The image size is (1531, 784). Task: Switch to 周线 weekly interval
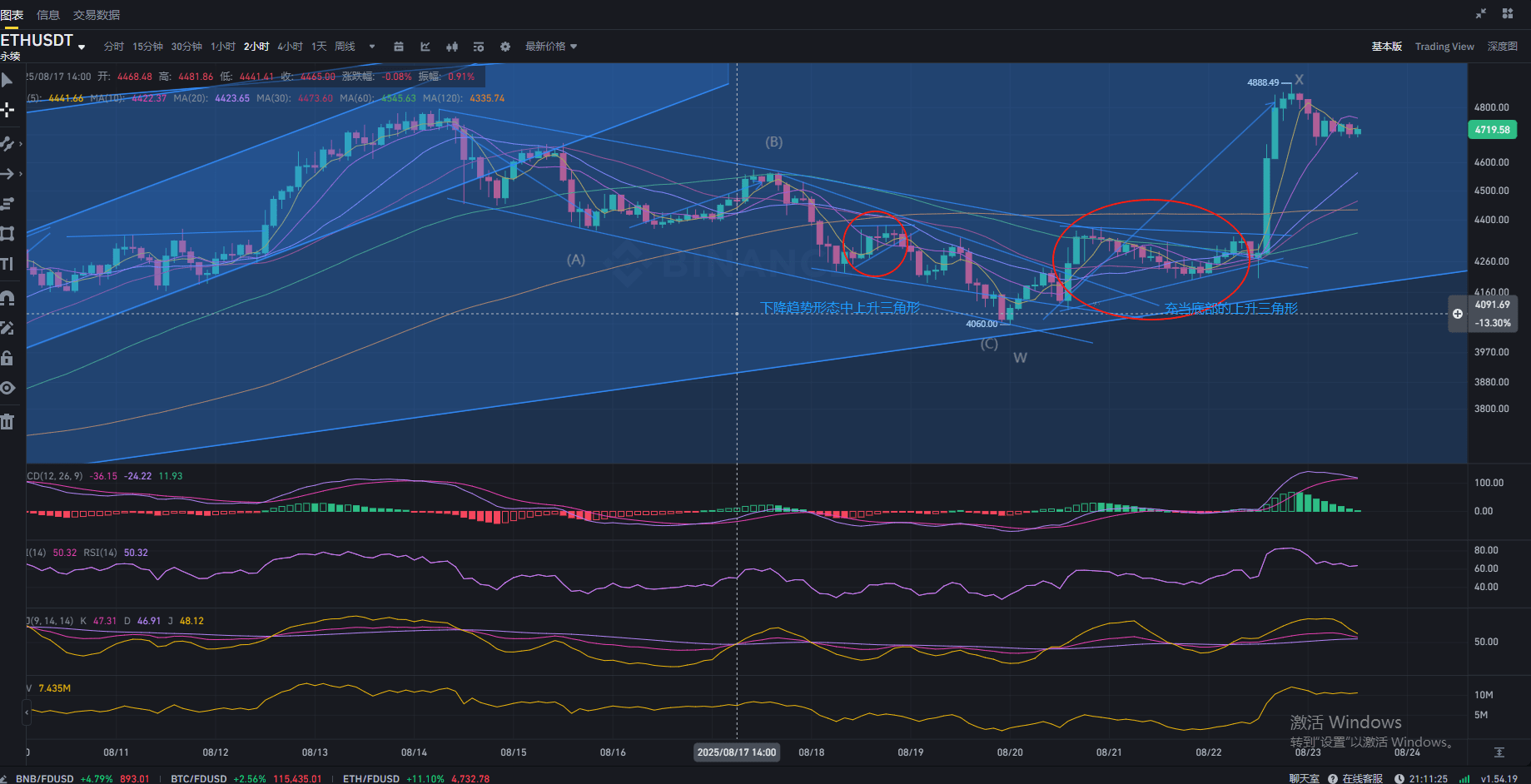click(x=345, y=47)
